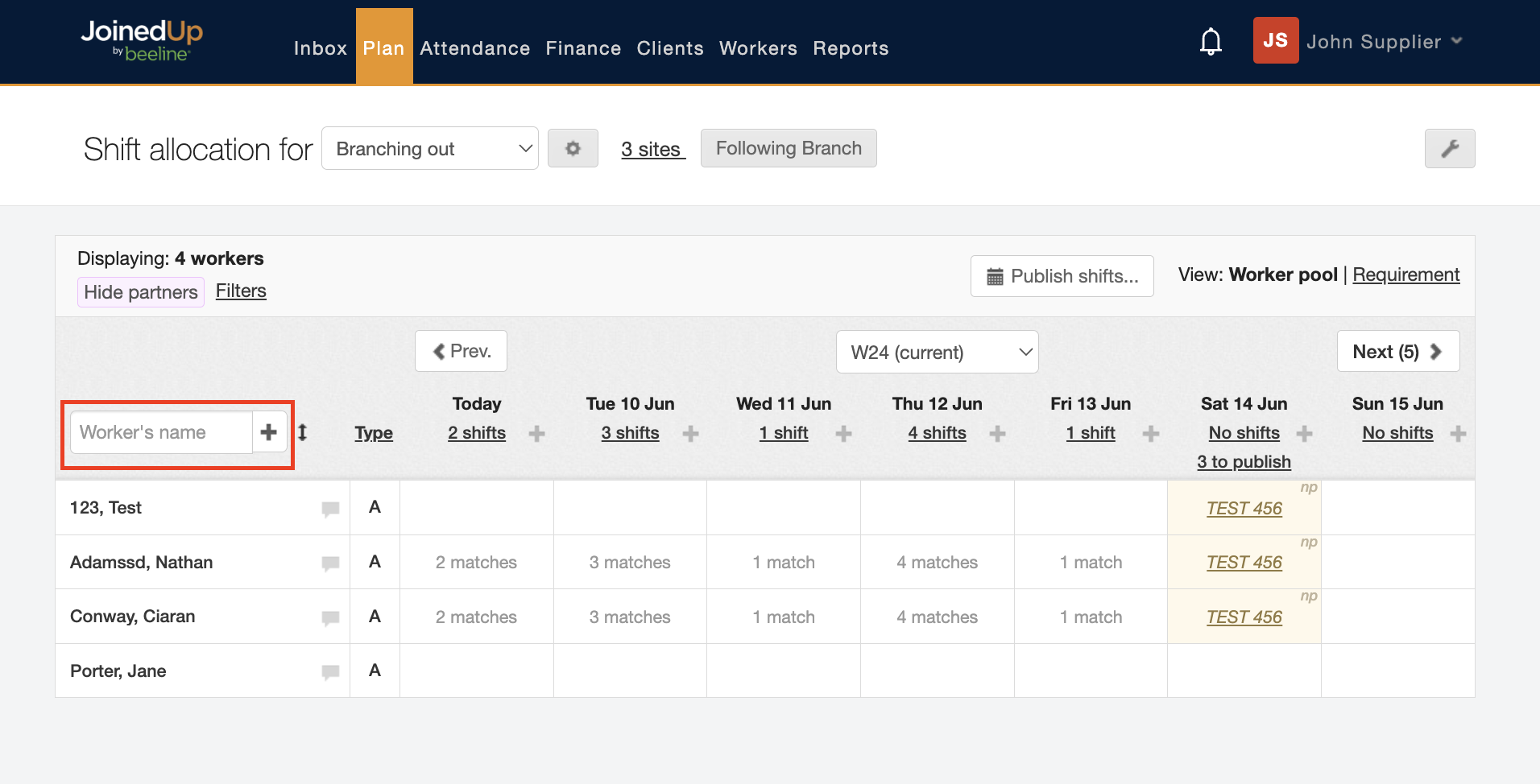Add a shift for Sat 14 Jun

tap(1304, 434)
